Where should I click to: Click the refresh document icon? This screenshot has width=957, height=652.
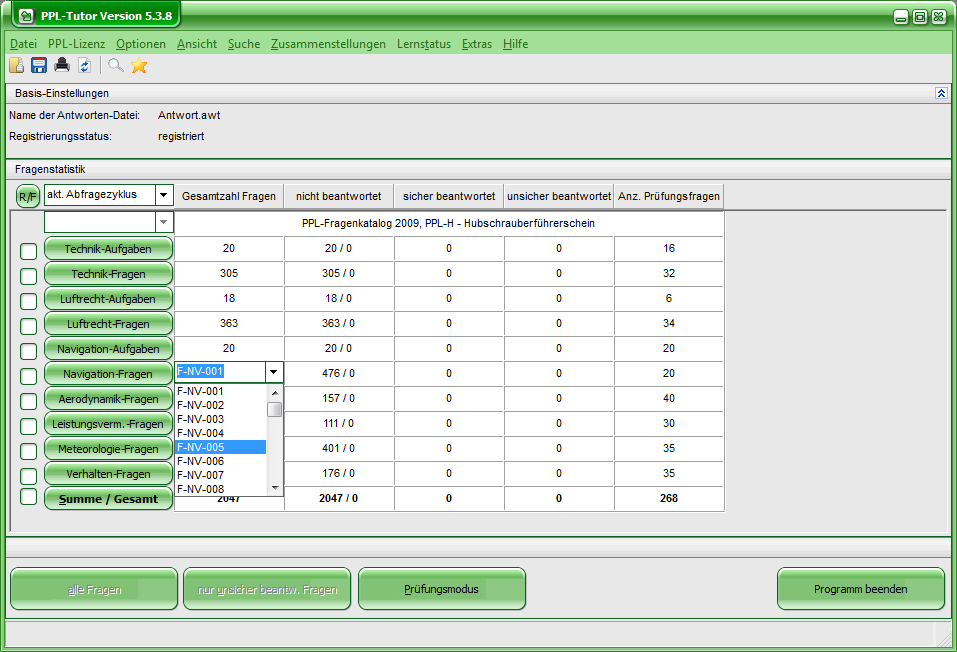click(84, 65)
